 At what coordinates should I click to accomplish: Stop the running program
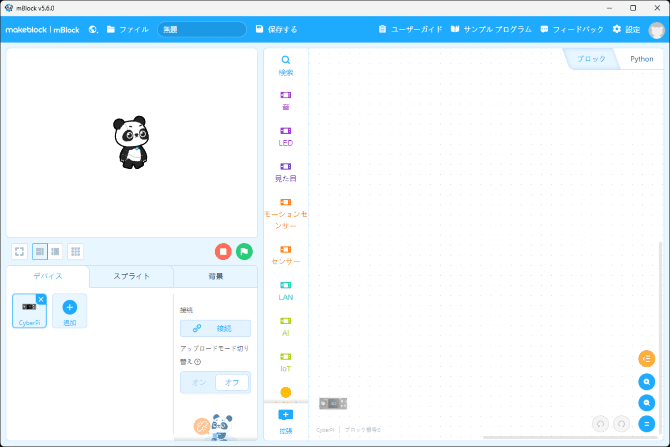pyautogui.click(x=223, y=251)
